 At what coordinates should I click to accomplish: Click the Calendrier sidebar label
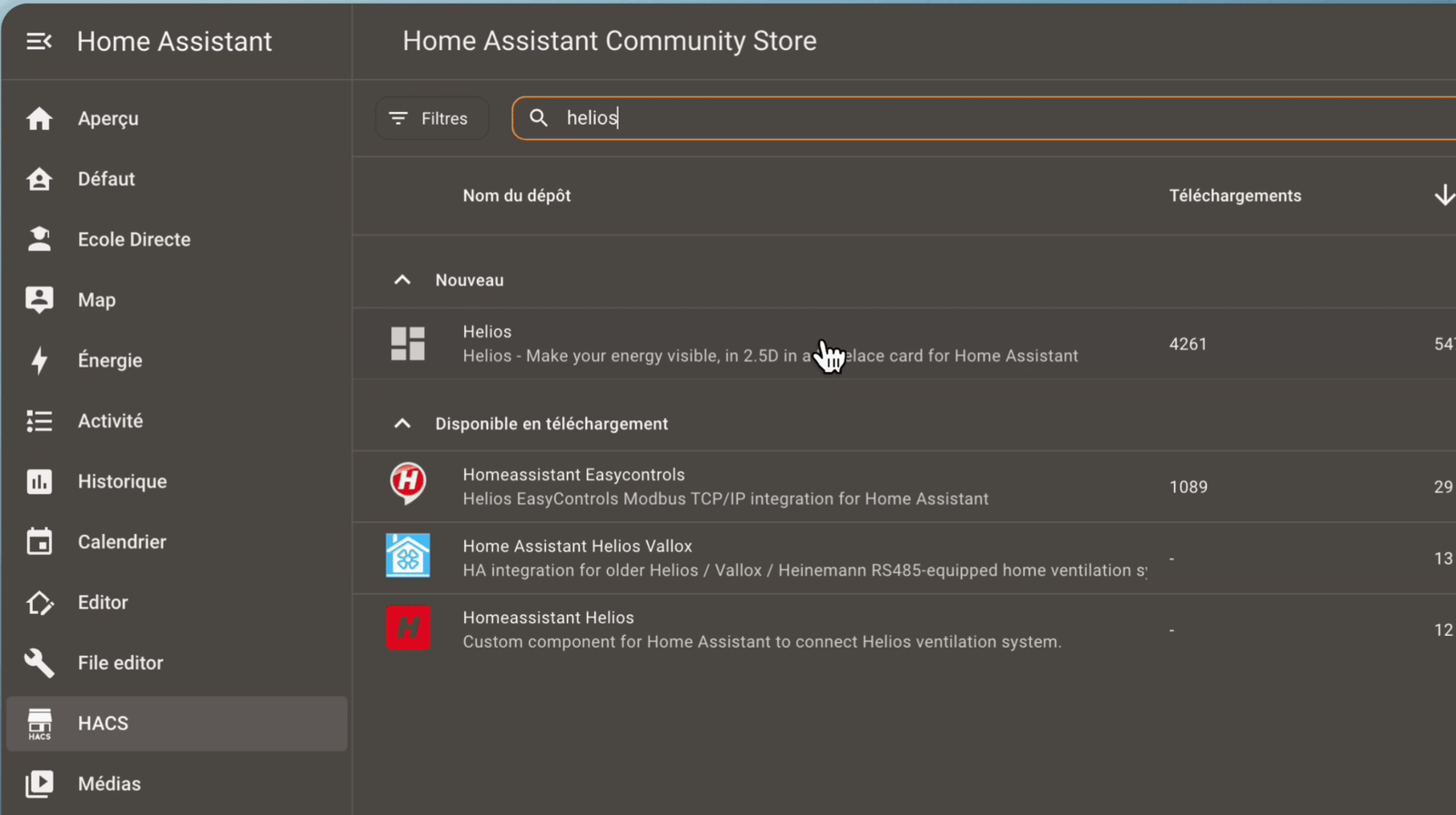pos(122,542)
